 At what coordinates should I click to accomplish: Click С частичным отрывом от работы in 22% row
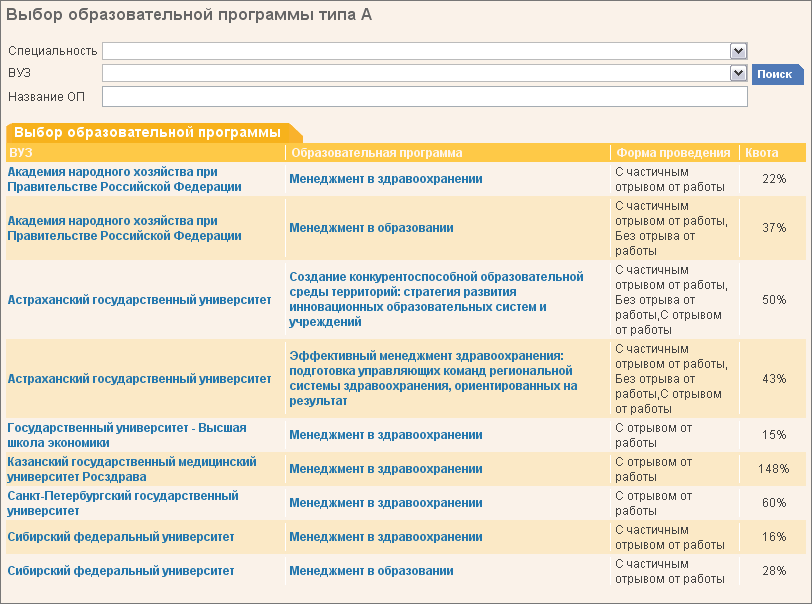pos(670,179)
